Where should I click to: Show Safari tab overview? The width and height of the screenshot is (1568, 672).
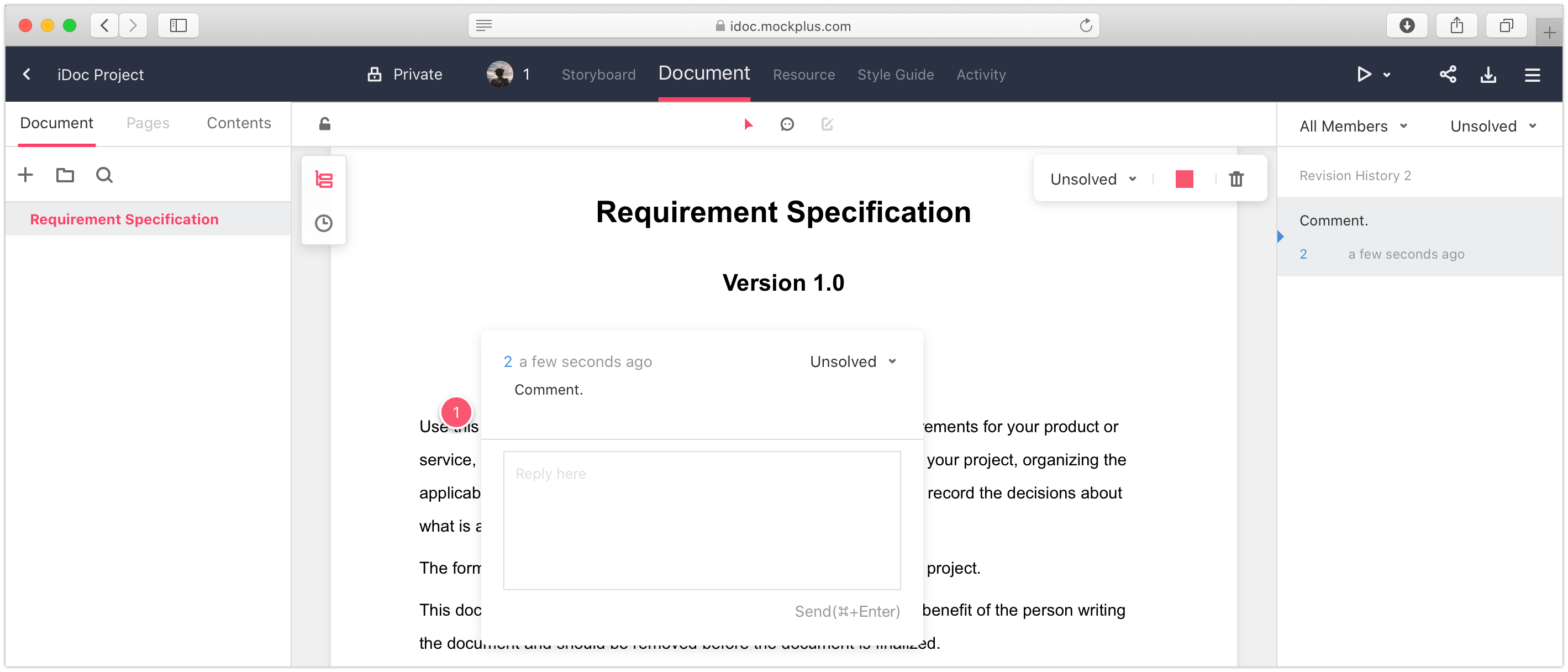point(1506,25)
